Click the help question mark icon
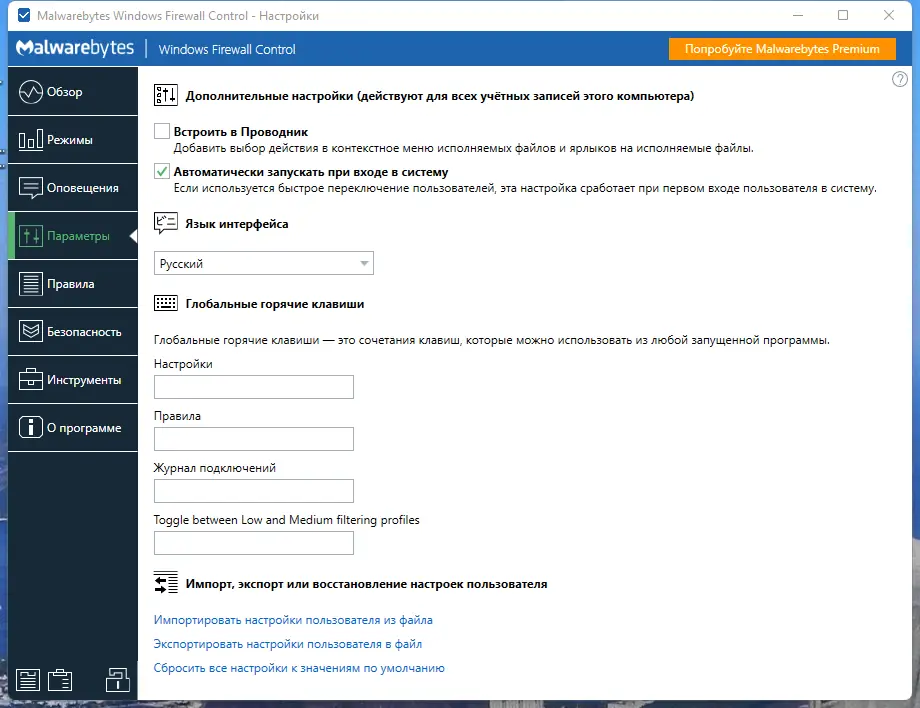This screenshot has width=920, height=708. pyautogui.click(x=899, y=79)
